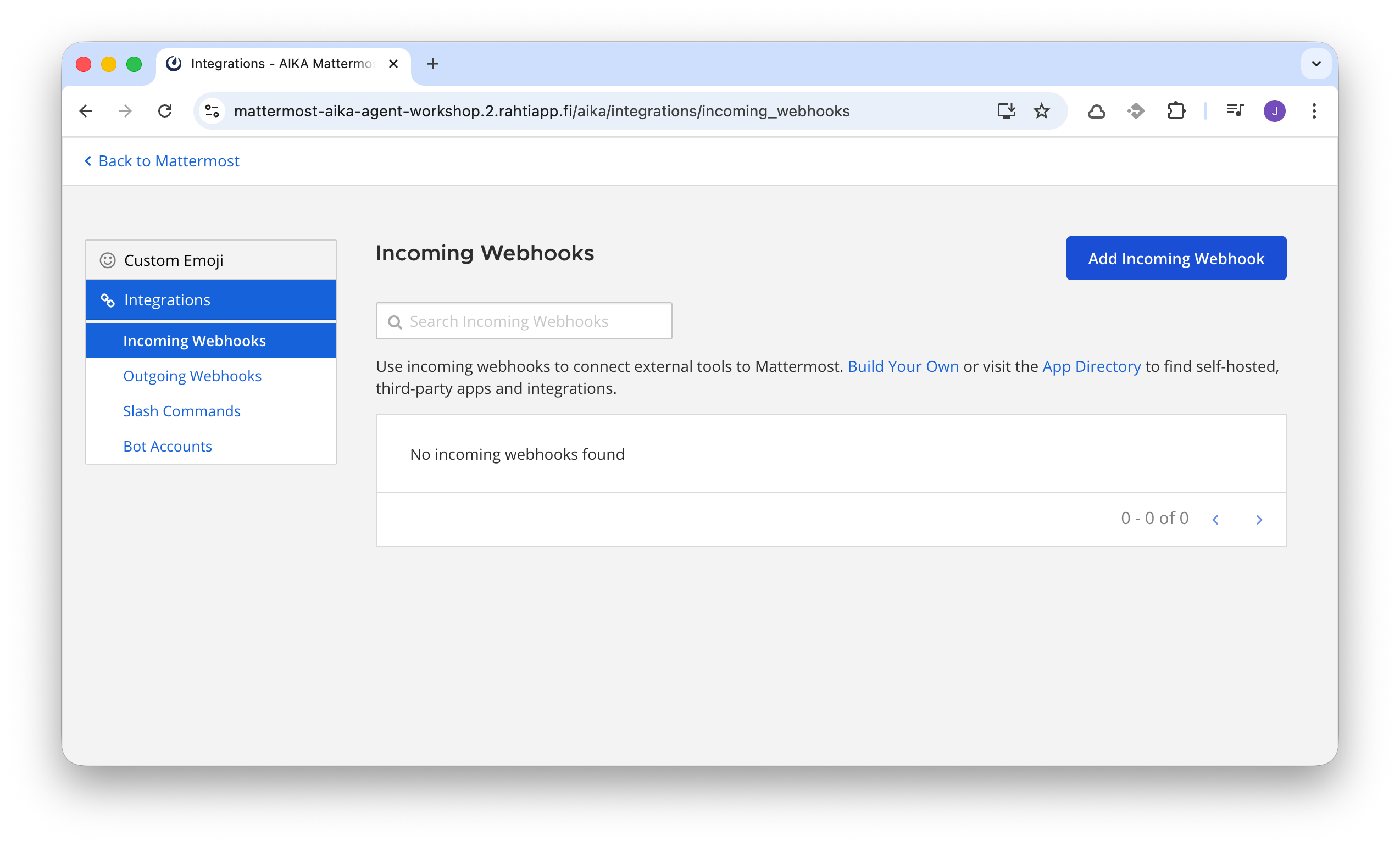Click the browser back arrow icon
1400x847 pixels.
point(86,111)
